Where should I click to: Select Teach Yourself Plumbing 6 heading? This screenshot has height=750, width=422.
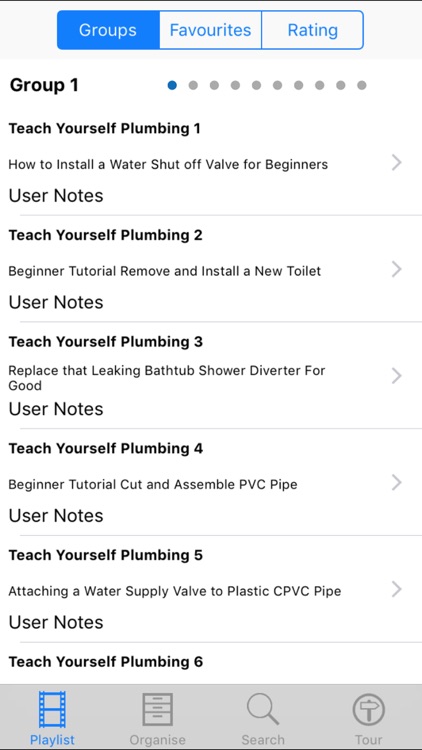pyautogui.click(x=106, y=662)
